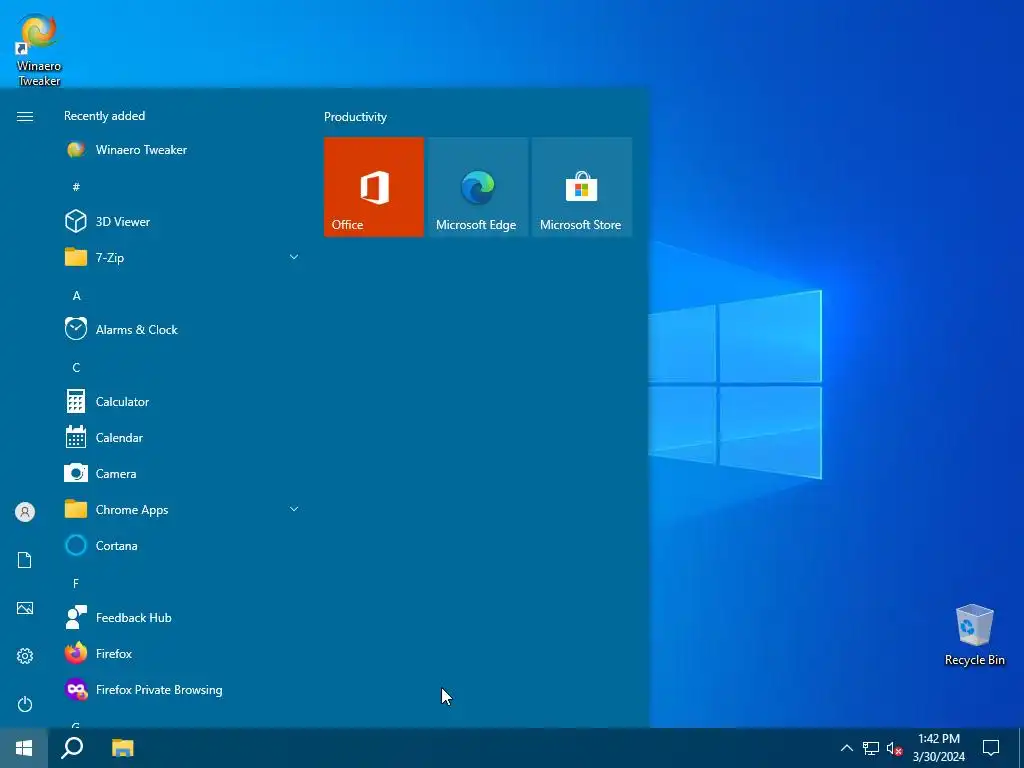Open File Explorer from the taskbar
Image resolution: width=1024 pixels, height=768 pixels.
pyautogui.click(x=122, y=748)
